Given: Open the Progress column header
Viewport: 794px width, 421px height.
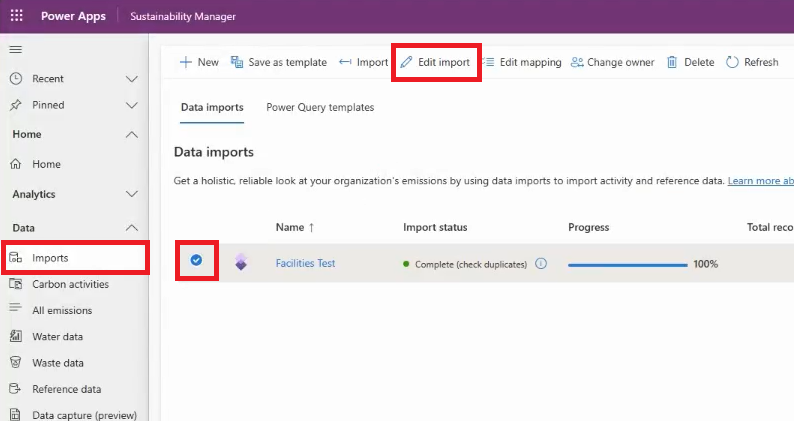Looking at the screenshot, I should pos(588,227).
